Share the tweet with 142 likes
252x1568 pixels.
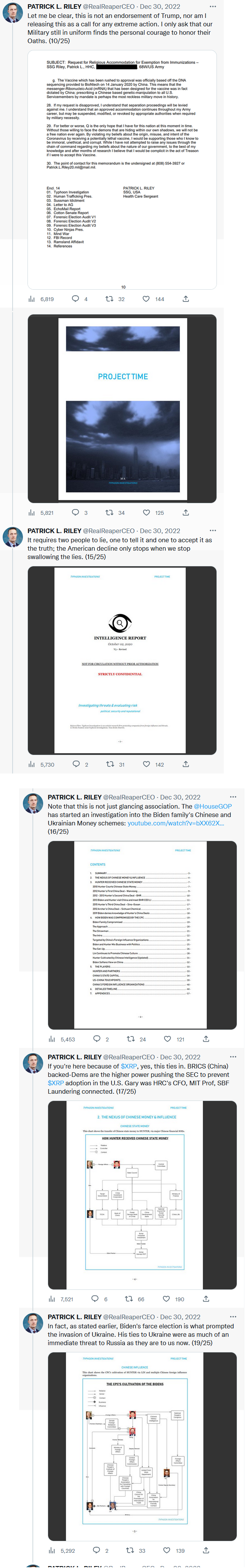click(186, 764)
